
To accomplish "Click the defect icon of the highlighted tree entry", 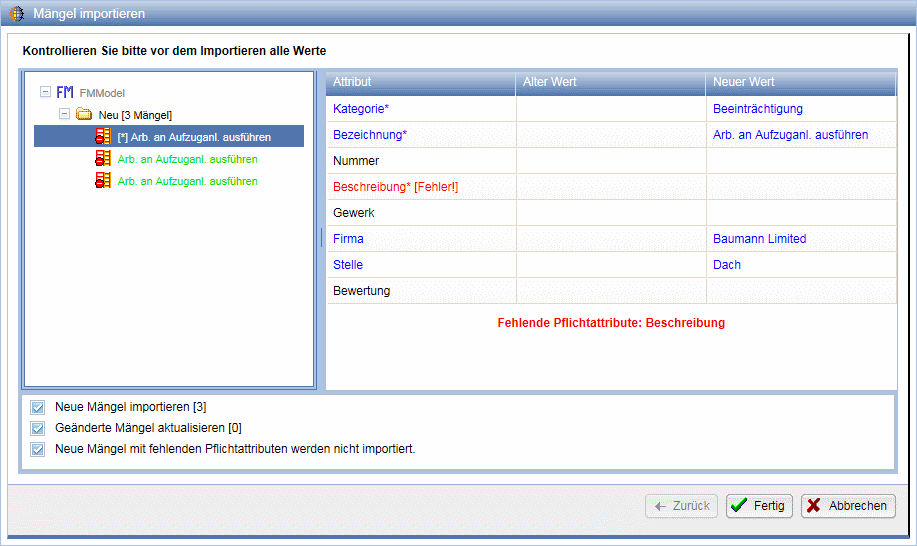I will click(103, 136).
